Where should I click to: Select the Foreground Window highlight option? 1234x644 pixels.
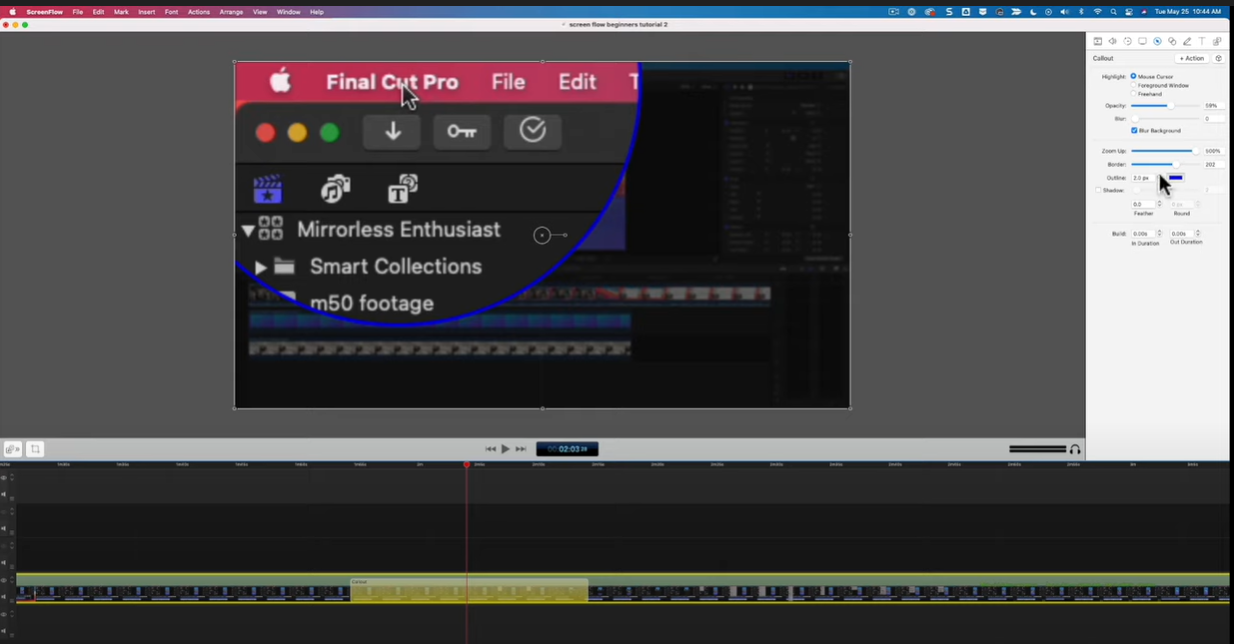[x=1133, y=85]
